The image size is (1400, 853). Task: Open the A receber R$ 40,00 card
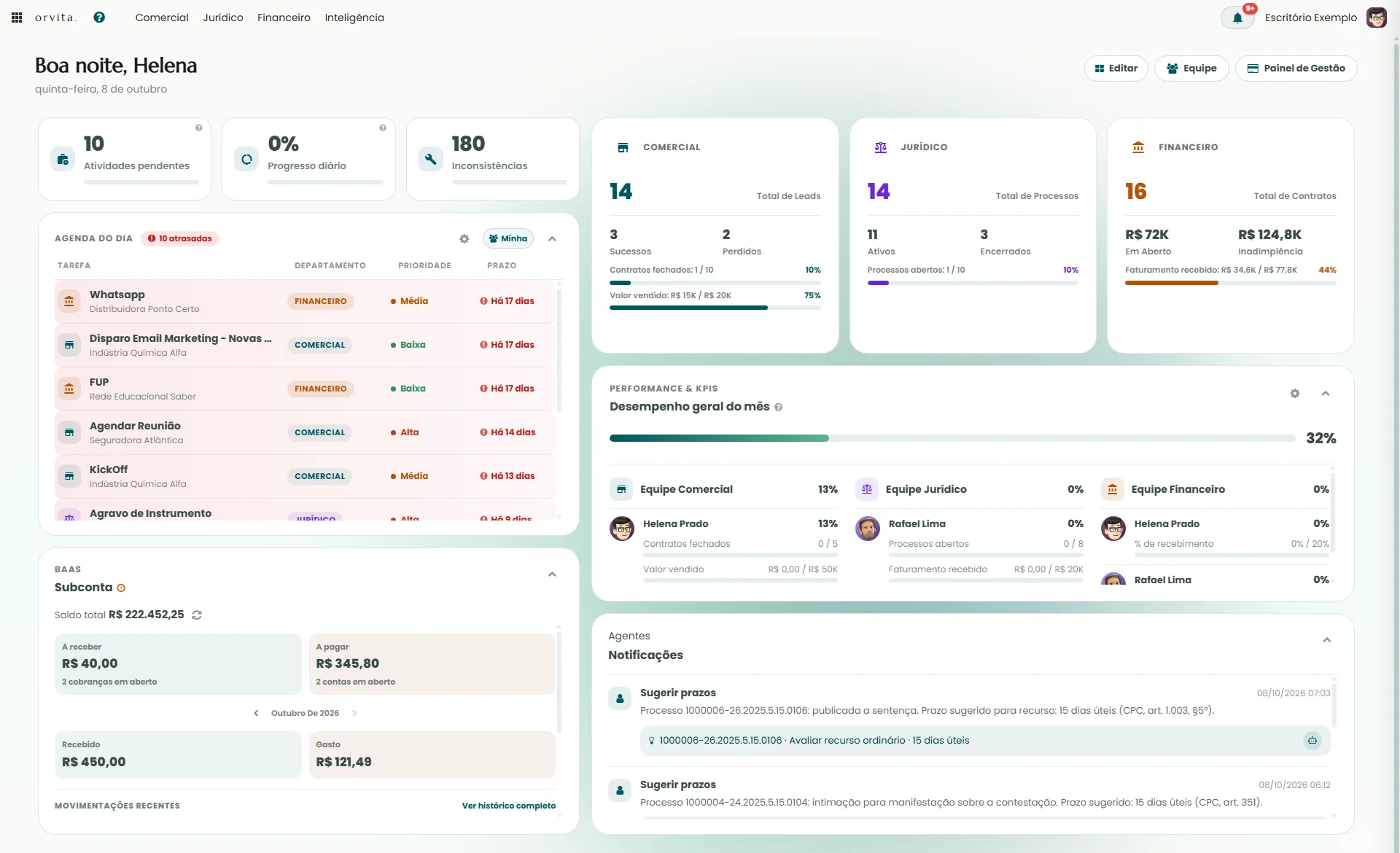pos(178,664)
